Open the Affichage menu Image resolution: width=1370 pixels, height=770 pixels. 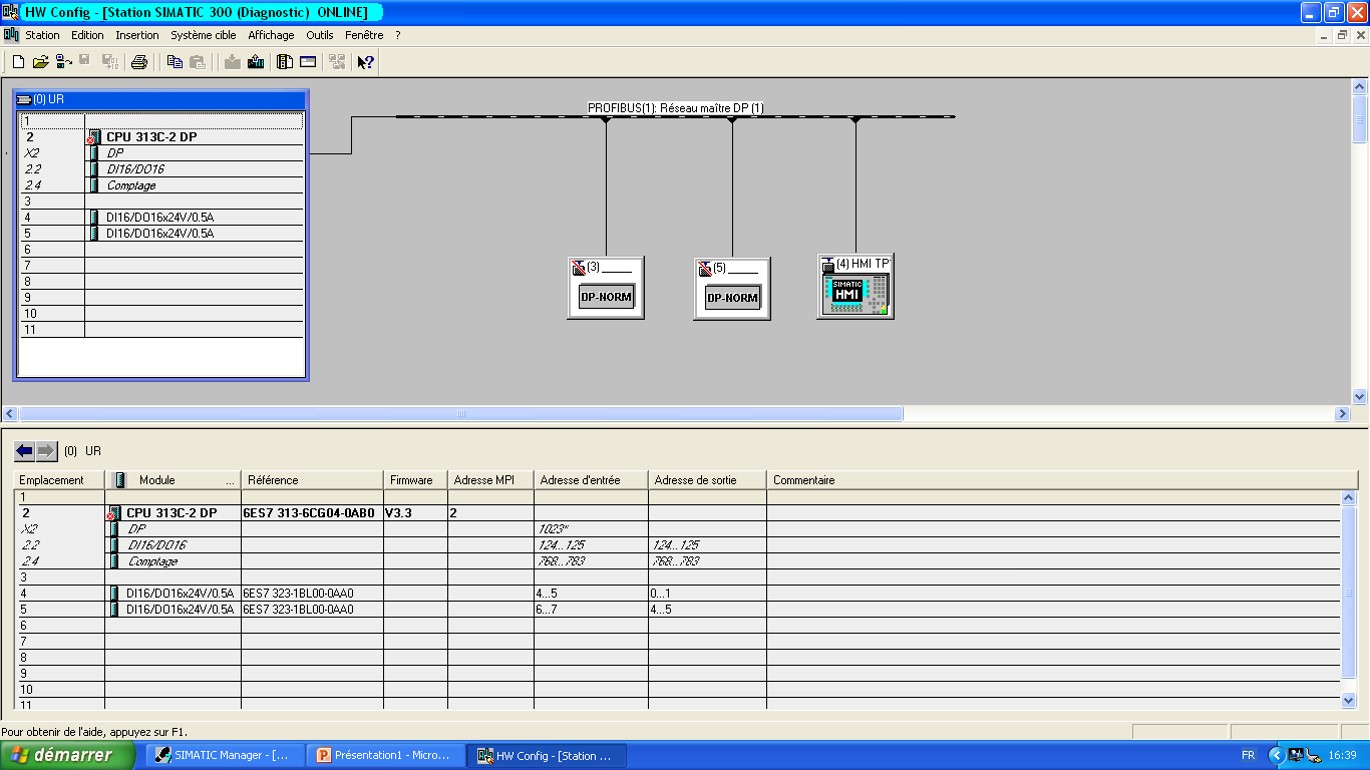[x=271, y=35]
